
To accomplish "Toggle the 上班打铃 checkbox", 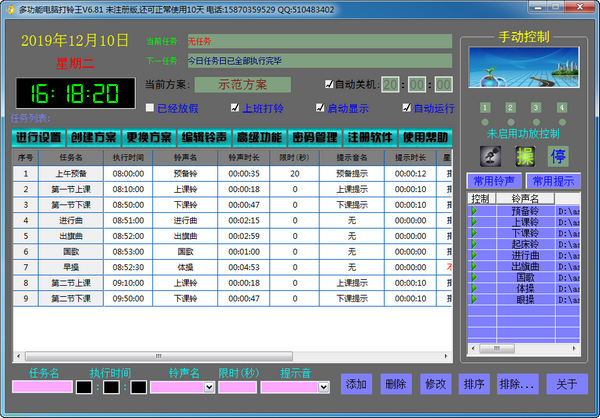I will click(235, 108).
